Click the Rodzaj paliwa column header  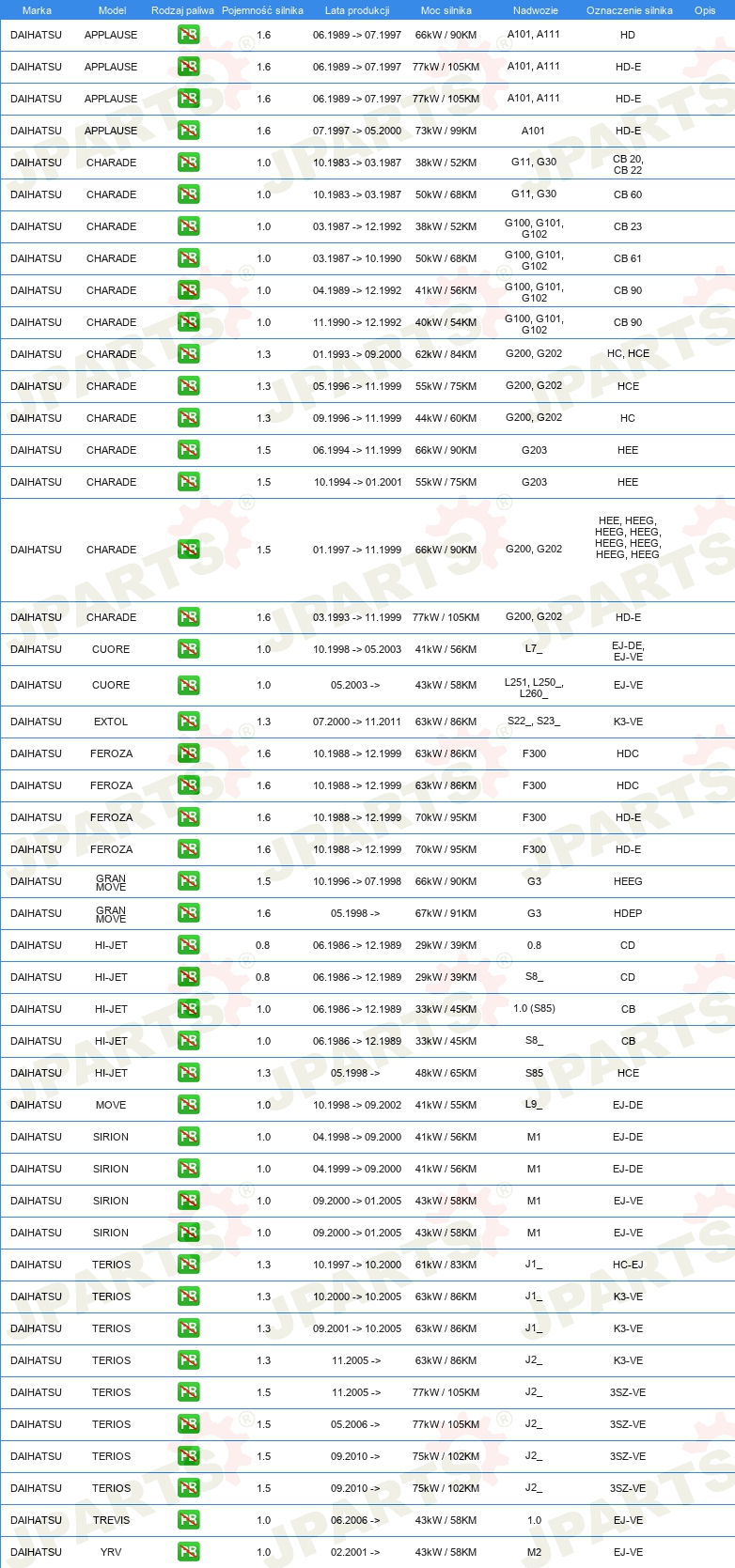(182, 10)
